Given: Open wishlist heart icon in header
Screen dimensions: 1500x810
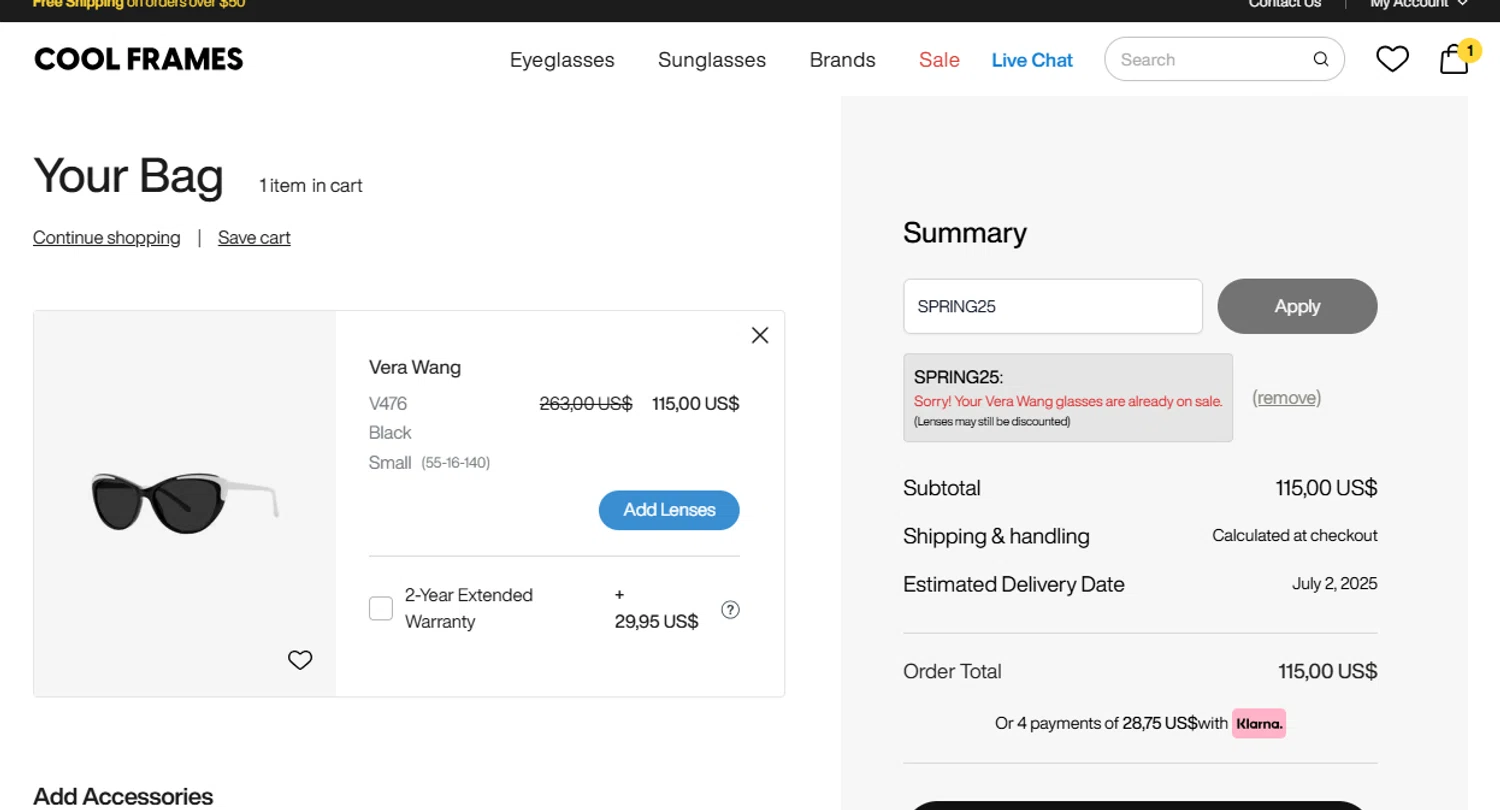Looking at the screenshot, I should pos(1392,59).
